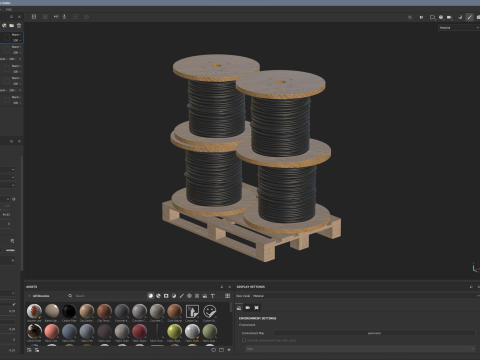This screenshot has width=480, height=360.
Task: Open the view mode dropdown in Display Settings
Action: click(366, 296)
